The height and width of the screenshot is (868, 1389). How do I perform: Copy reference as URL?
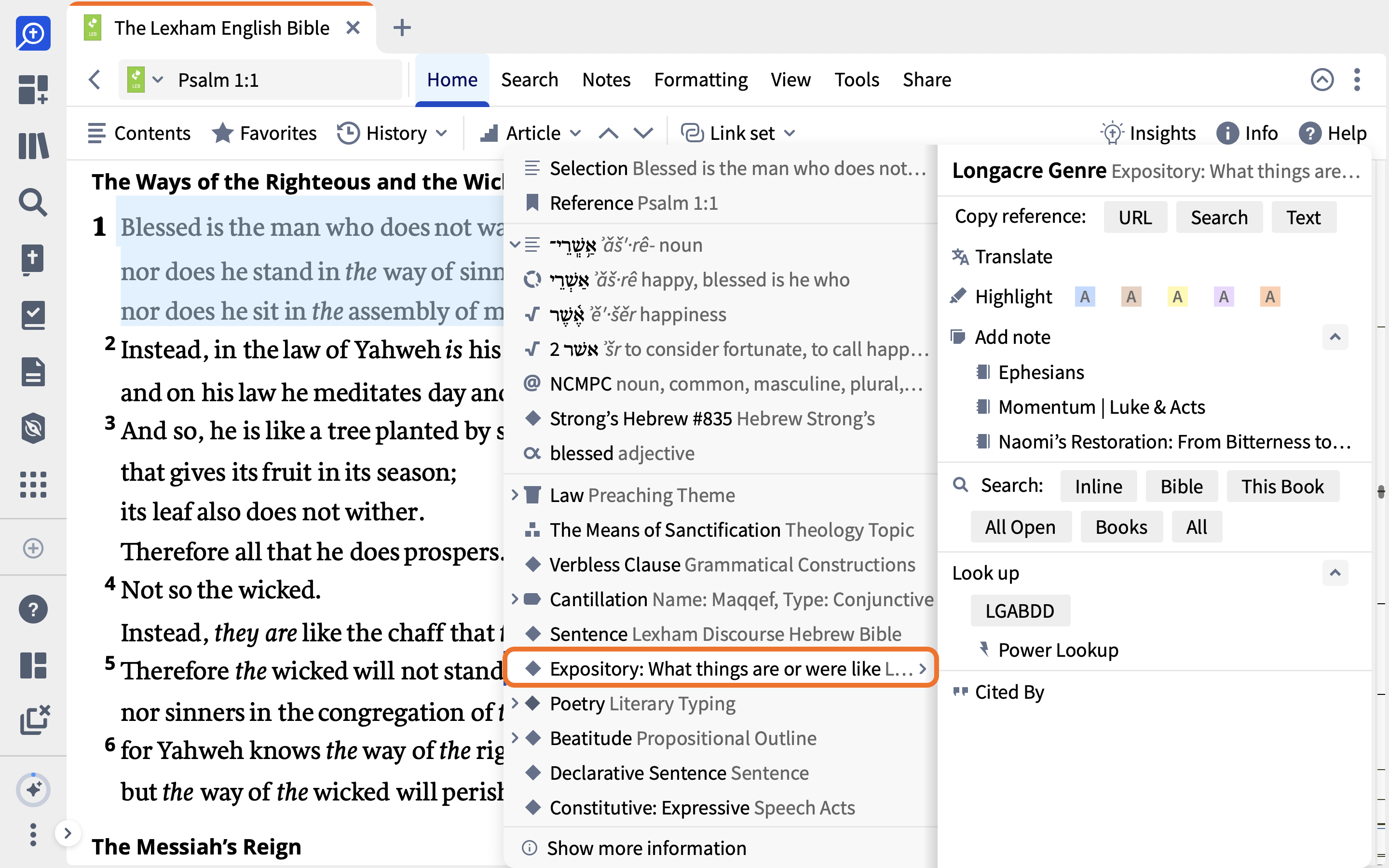point(1135,217)
